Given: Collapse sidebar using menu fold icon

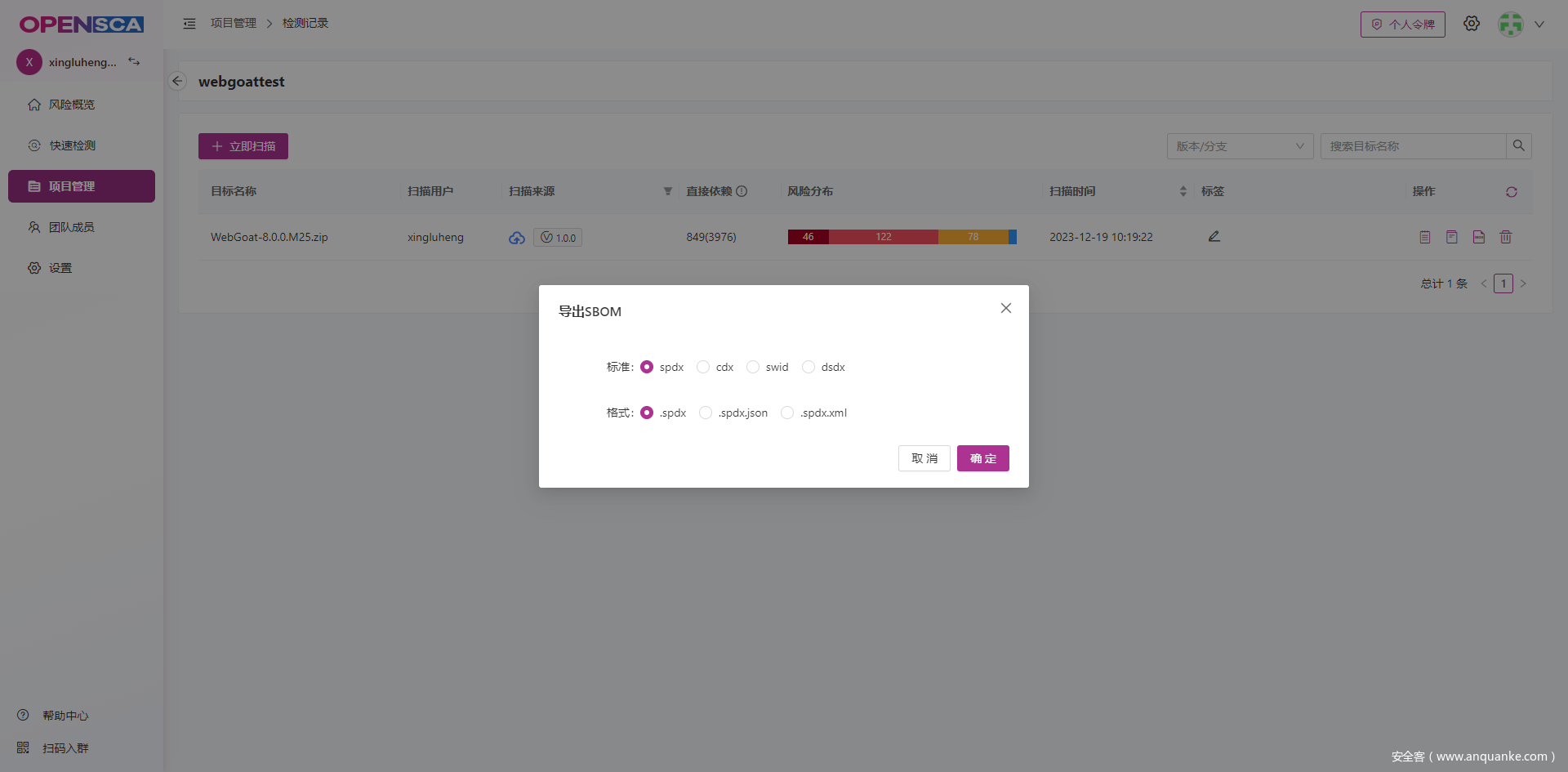Looking at the screenshot, I should 189,24.
